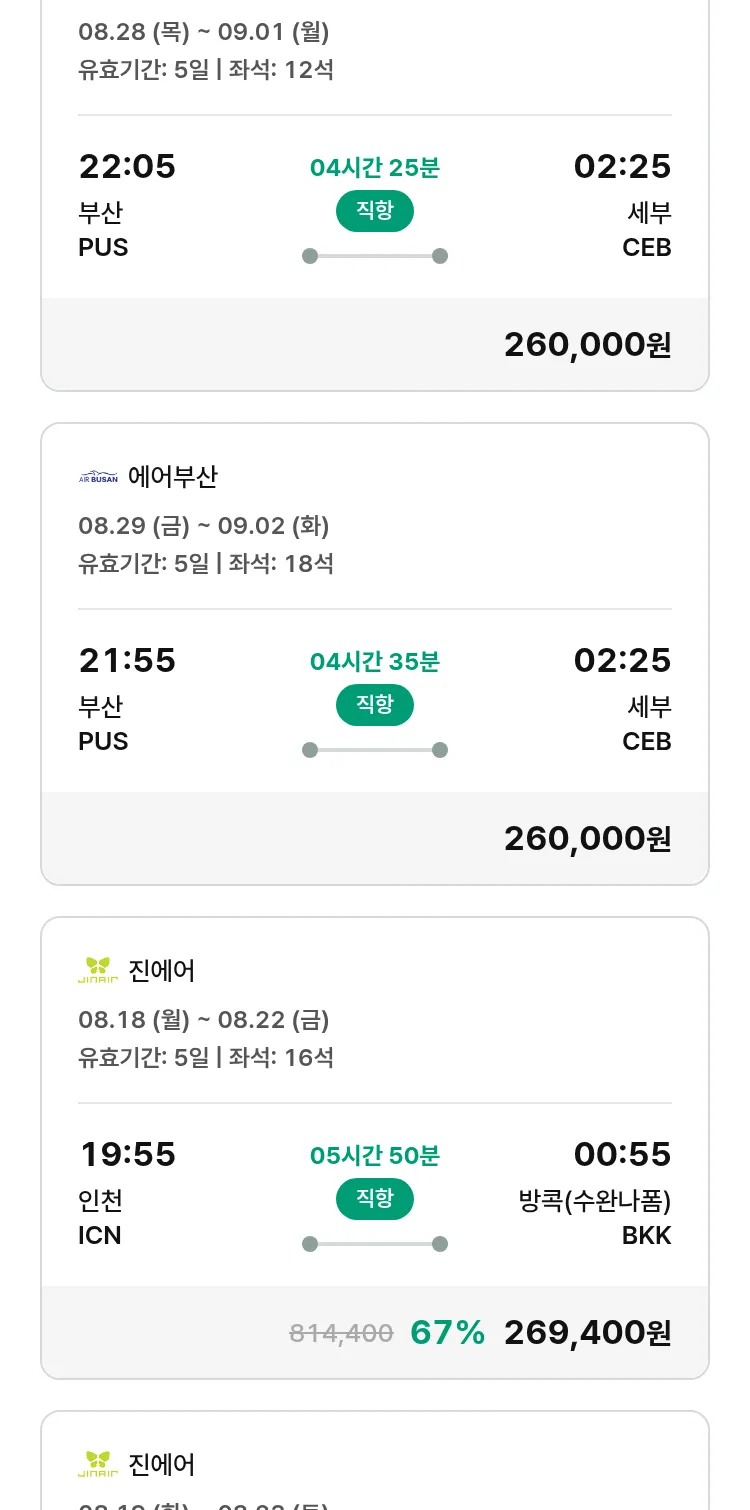Click the 08.29 (금) ~ 09.02 (화) date range

coord(204,526)
